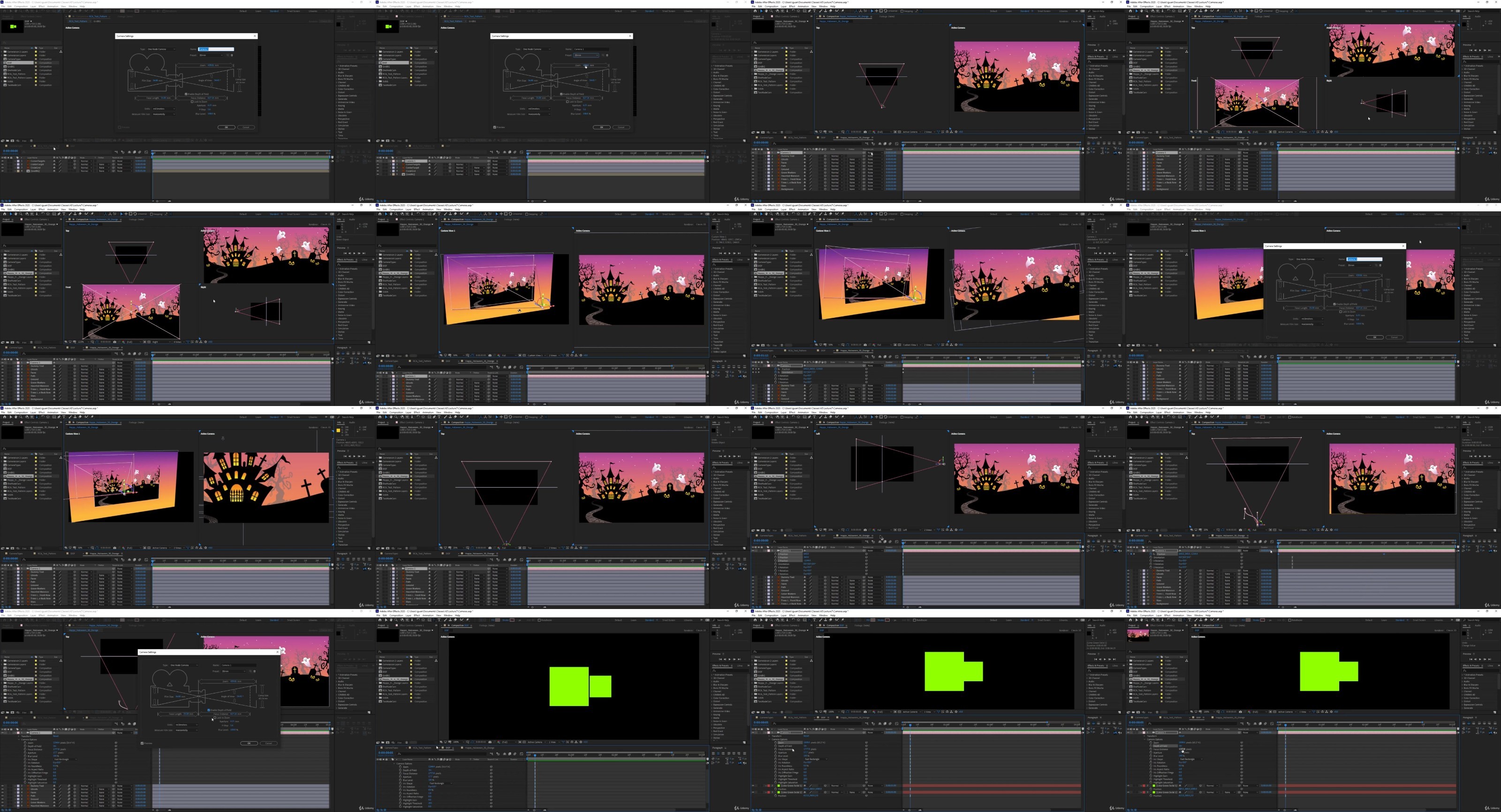Select Brush tool in top-row third frame
The image size is (1501, 812).
click(821, 11)
